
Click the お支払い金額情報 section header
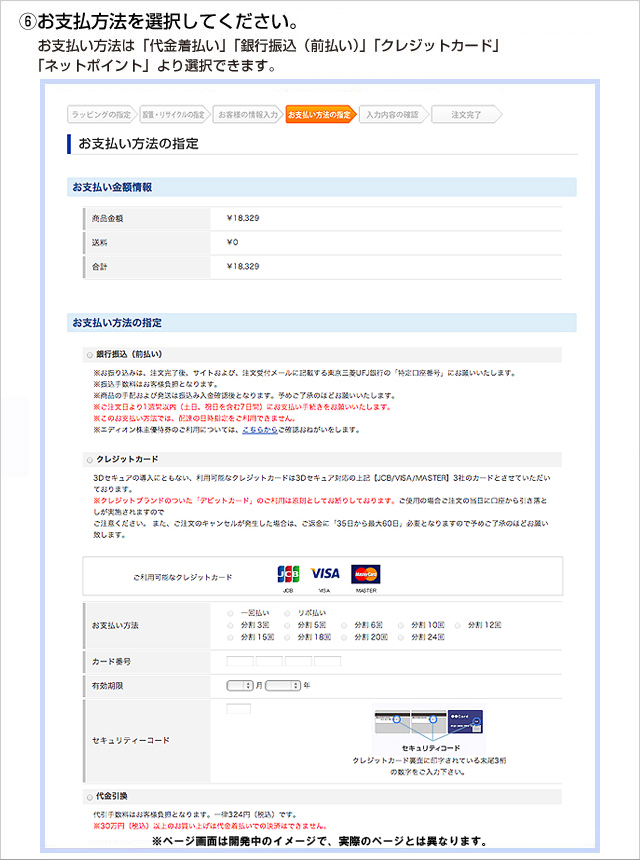coord(321,187)
